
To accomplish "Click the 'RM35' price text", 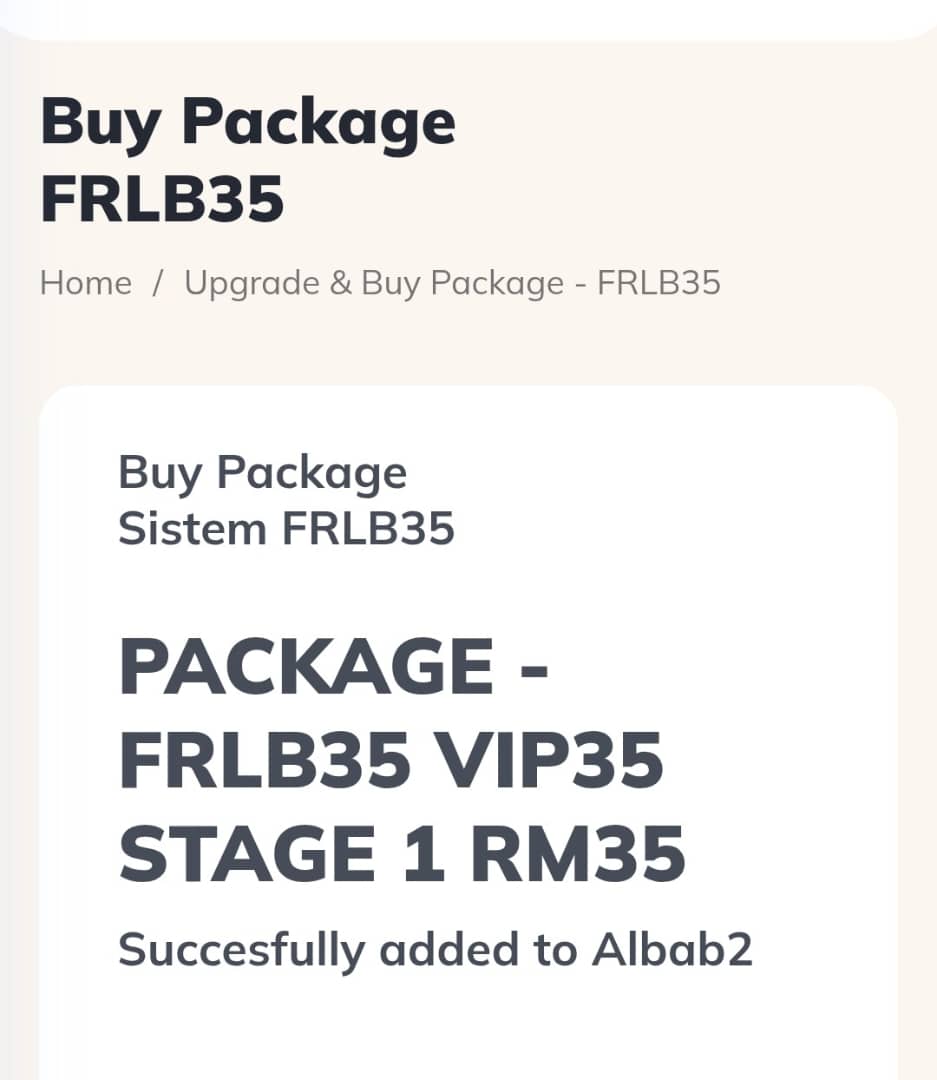I will 579,856.
